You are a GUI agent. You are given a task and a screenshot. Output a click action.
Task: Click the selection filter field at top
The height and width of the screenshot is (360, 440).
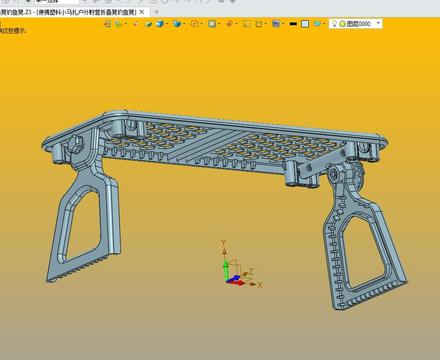click(x=55, y=2)
